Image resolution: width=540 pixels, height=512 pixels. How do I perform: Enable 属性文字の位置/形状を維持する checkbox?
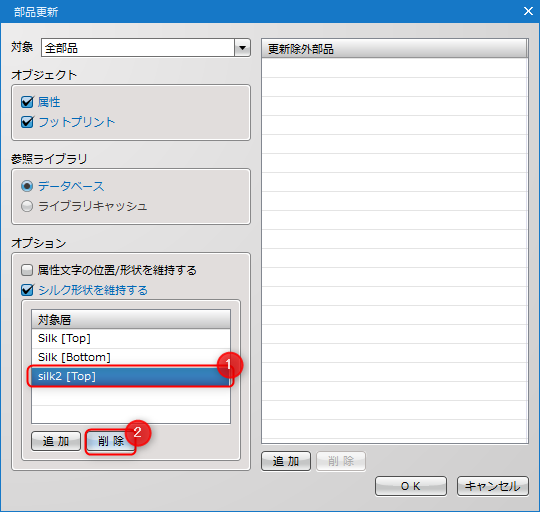tap(27, 270)
